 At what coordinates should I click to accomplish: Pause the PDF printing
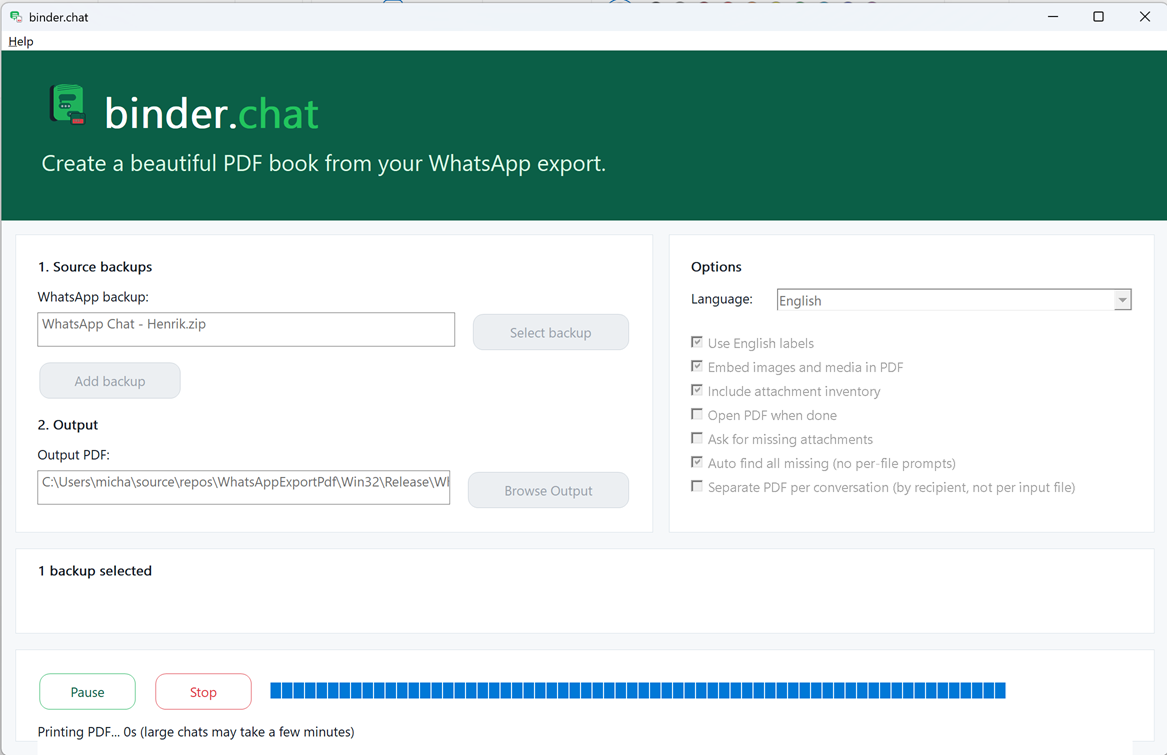pos(87,692)
